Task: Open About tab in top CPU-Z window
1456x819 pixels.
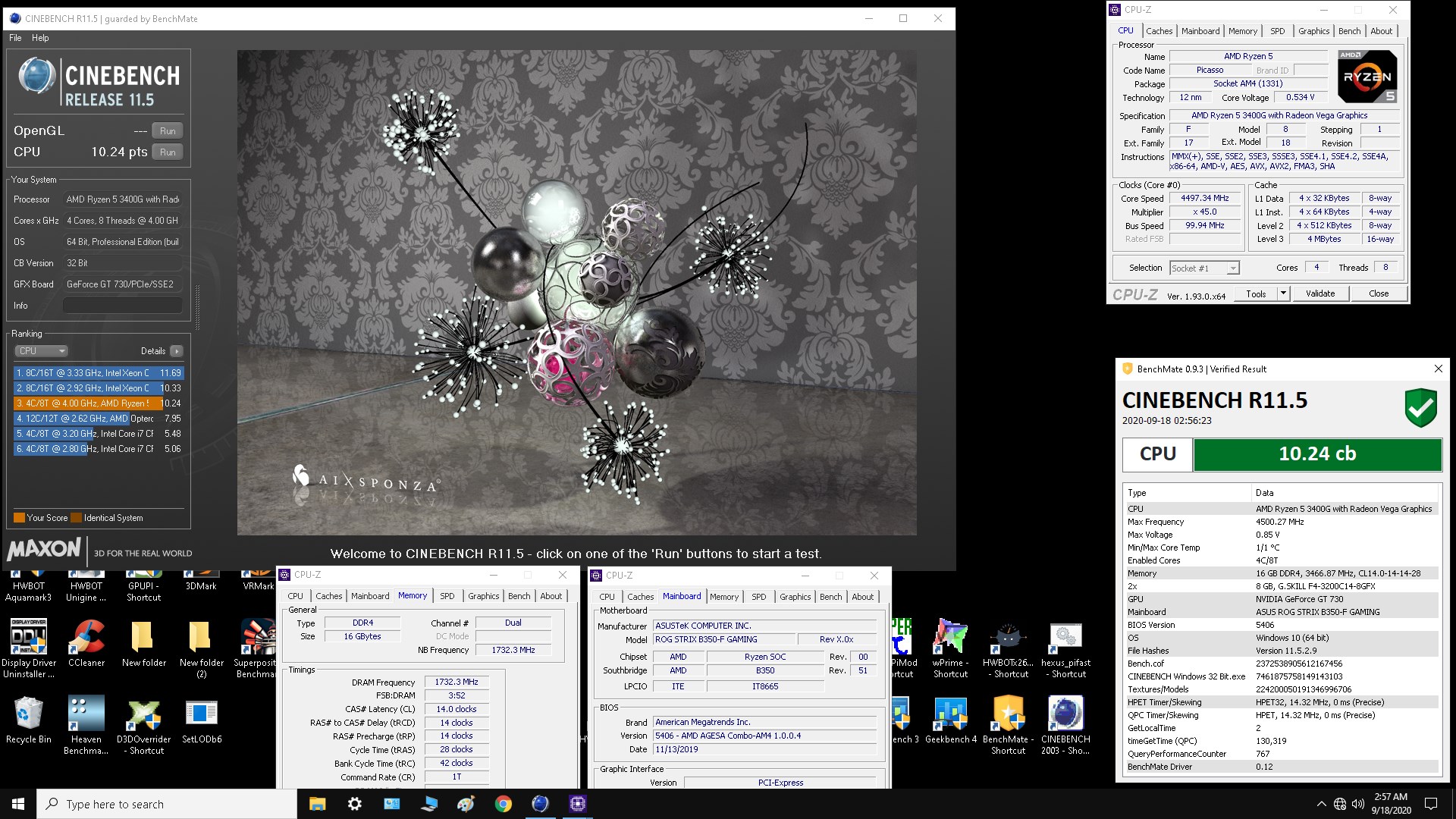Action: click(x=1381, y=31)
